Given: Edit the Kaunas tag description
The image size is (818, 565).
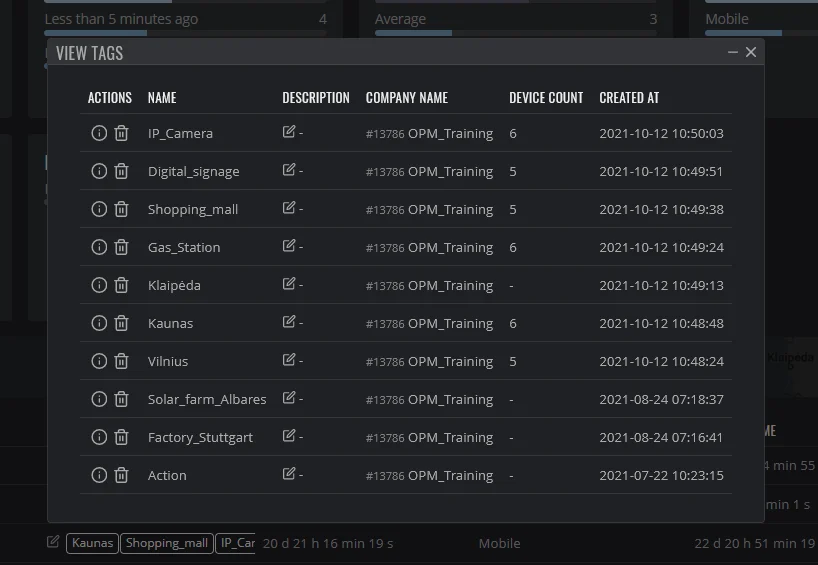Looking at the screenshot, I should (288, 321).
